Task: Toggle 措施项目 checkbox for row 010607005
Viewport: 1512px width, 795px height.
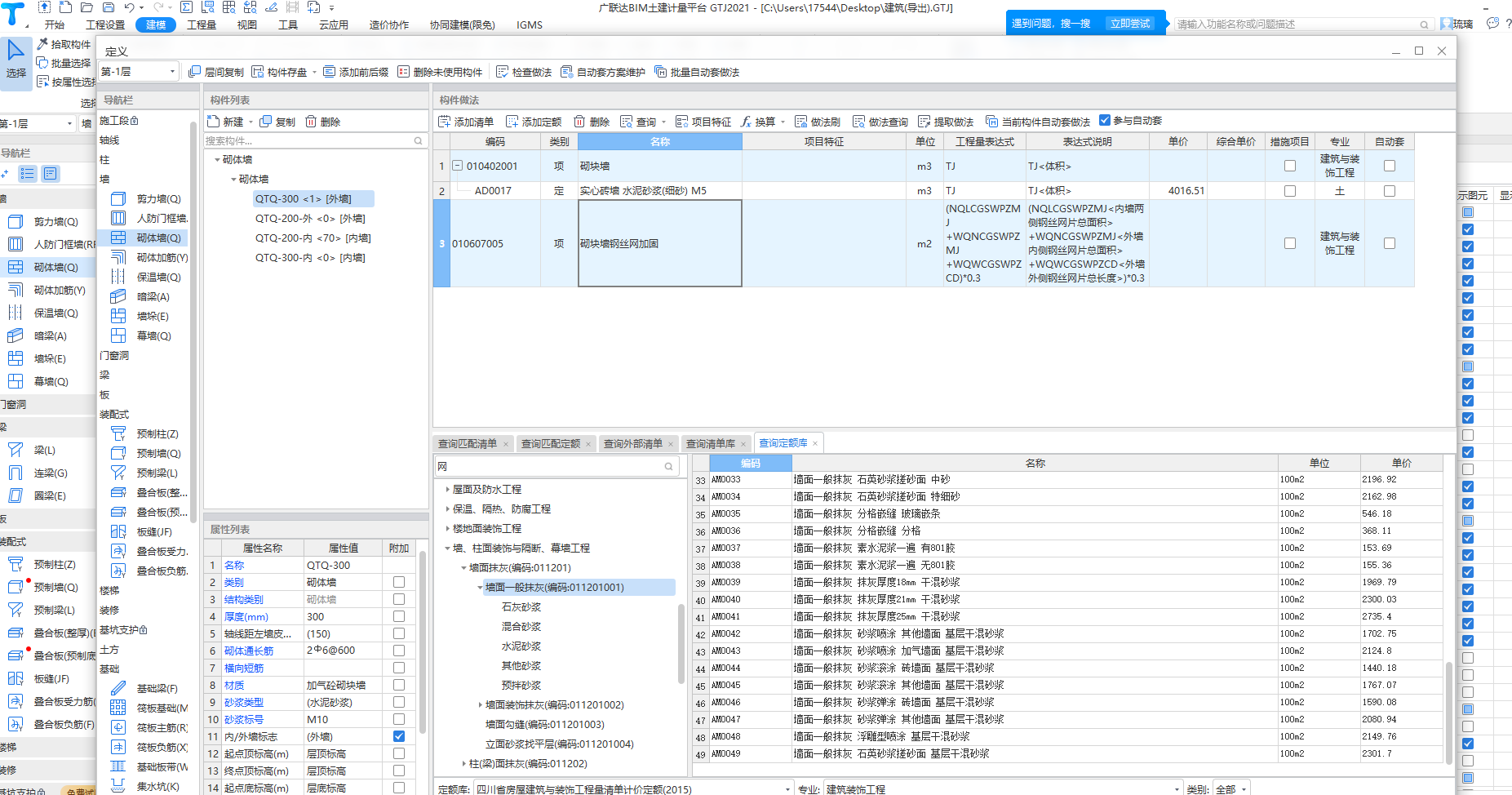Action: pos(1290,243)
